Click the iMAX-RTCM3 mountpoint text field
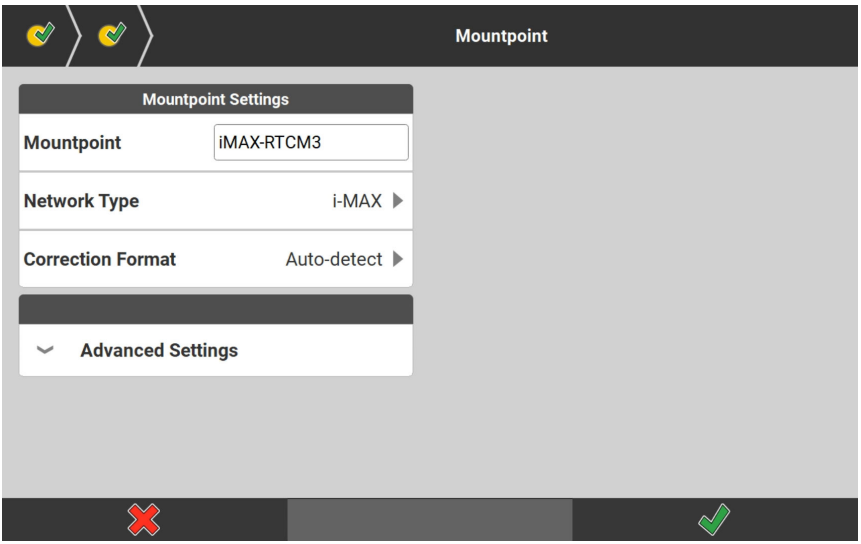 pos(311,143)
